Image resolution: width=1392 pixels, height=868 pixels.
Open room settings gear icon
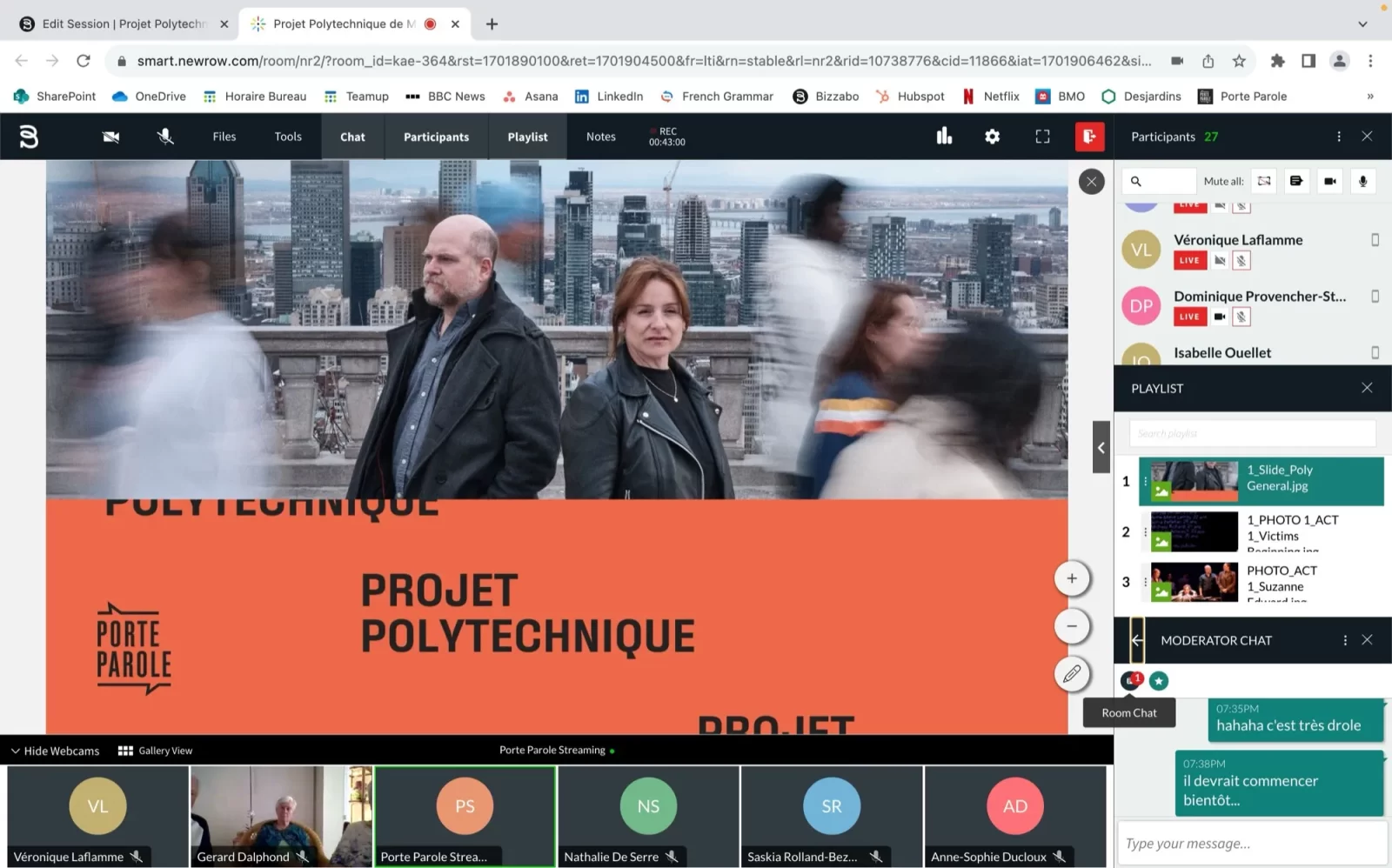[992, 137]
